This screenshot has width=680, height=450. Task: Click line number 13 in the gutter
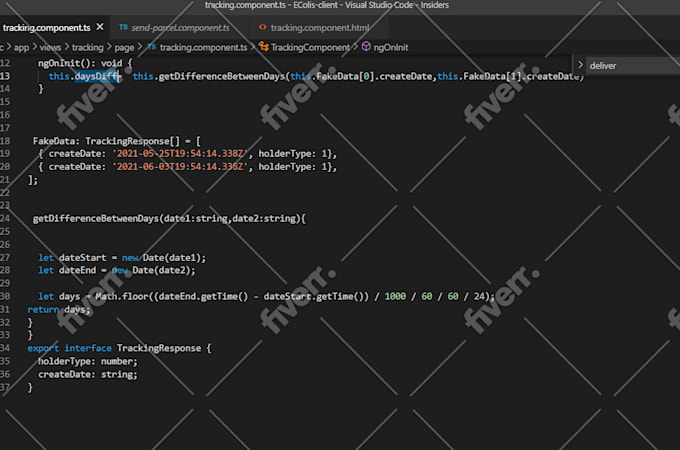[x=5, y=76]
